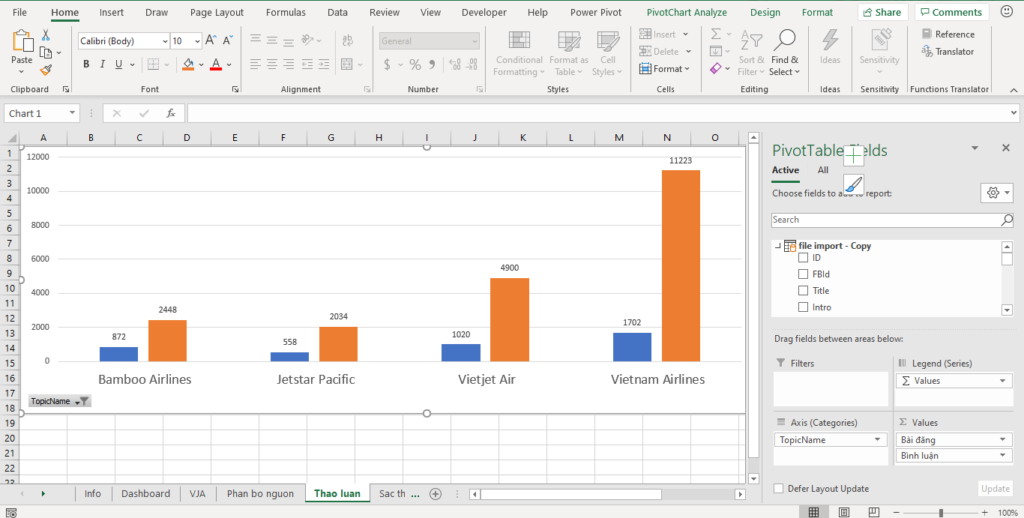Screen dimensions: 1024x518
Task: Open Find & Select magnifier
Action: [784, 54]
